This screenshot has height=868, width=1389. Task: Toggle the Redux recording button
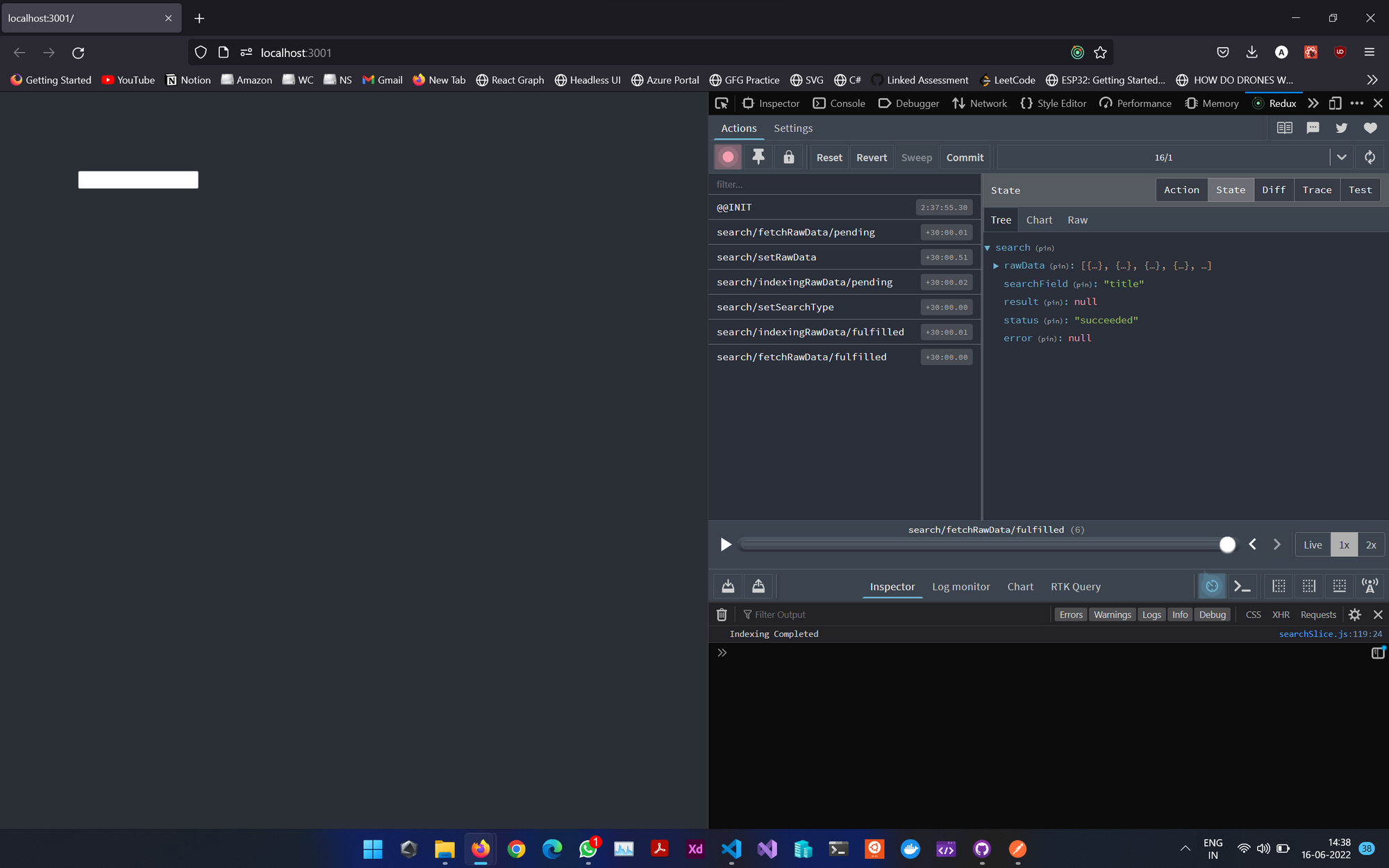pos(728,158)
